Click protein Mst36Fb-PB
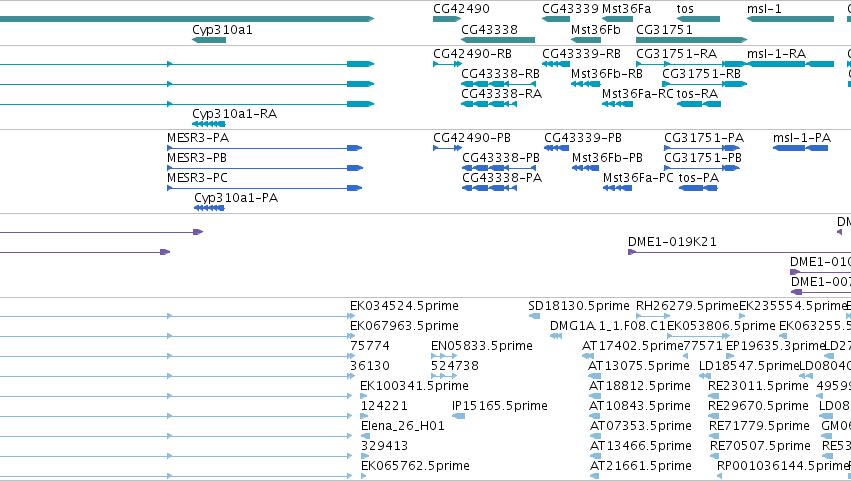This screenshot has width=851, height=481. pyautogui.click(x=607, y=158)
